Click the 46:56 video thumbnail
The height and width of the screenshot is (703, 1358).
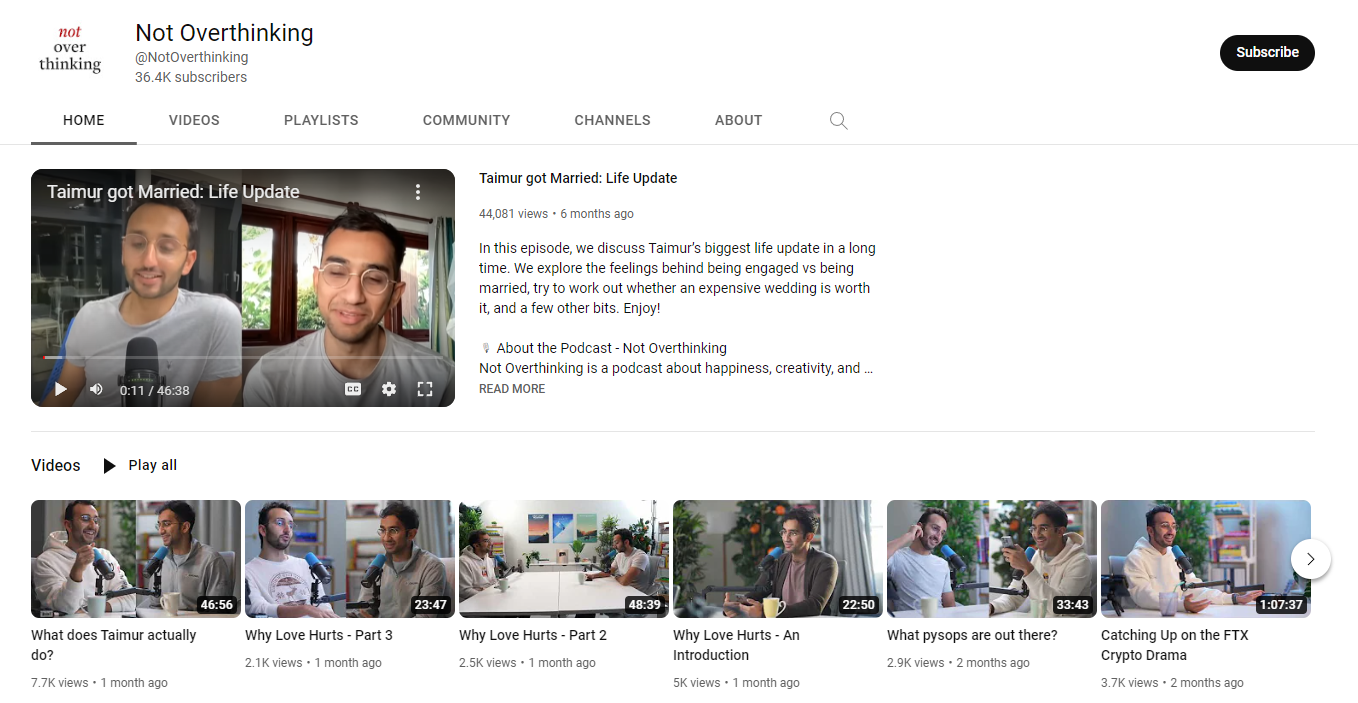(x=136, y=559)
